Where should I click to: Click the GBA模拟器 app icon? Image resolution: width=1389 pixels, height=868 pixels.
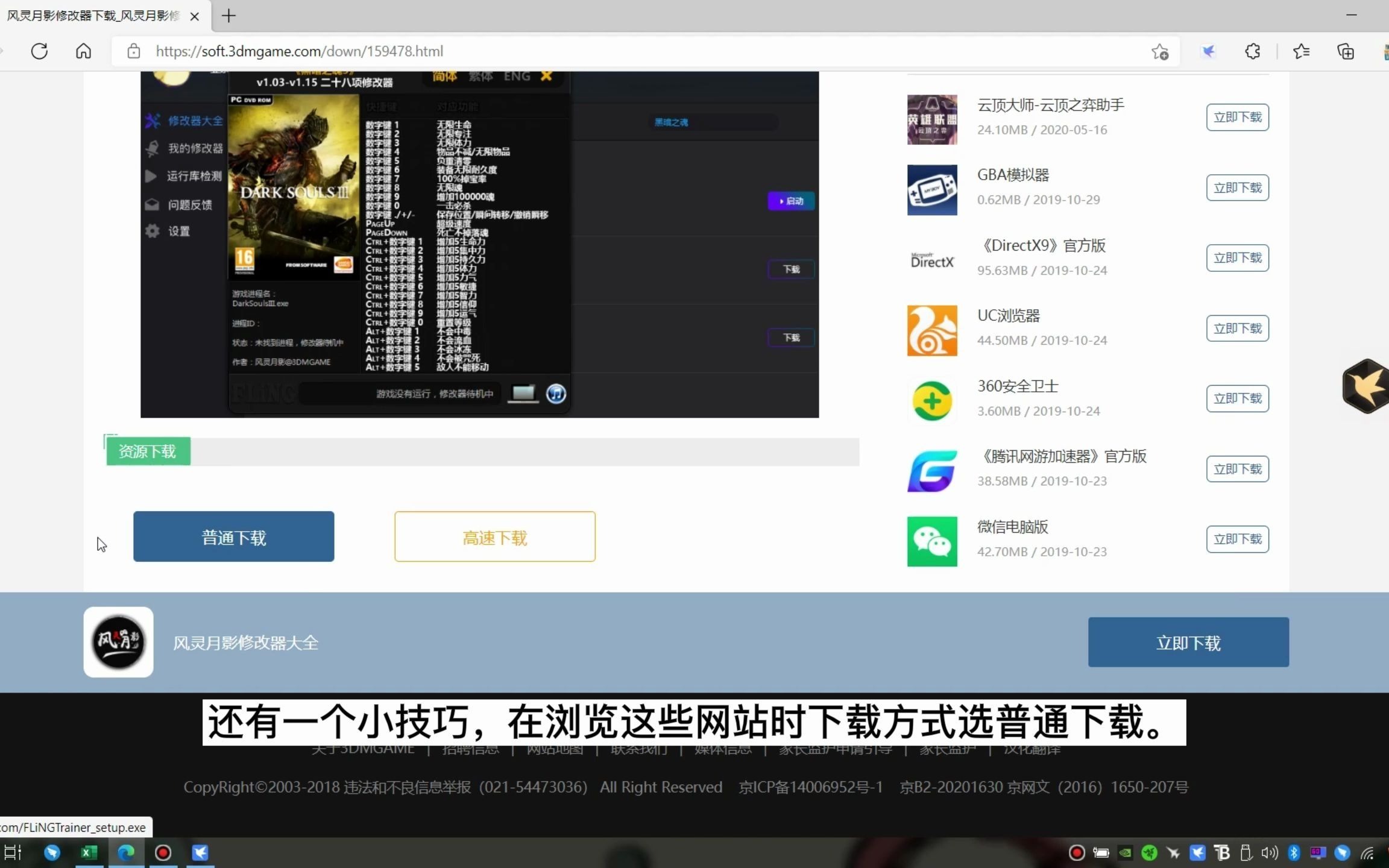point(932,190)
